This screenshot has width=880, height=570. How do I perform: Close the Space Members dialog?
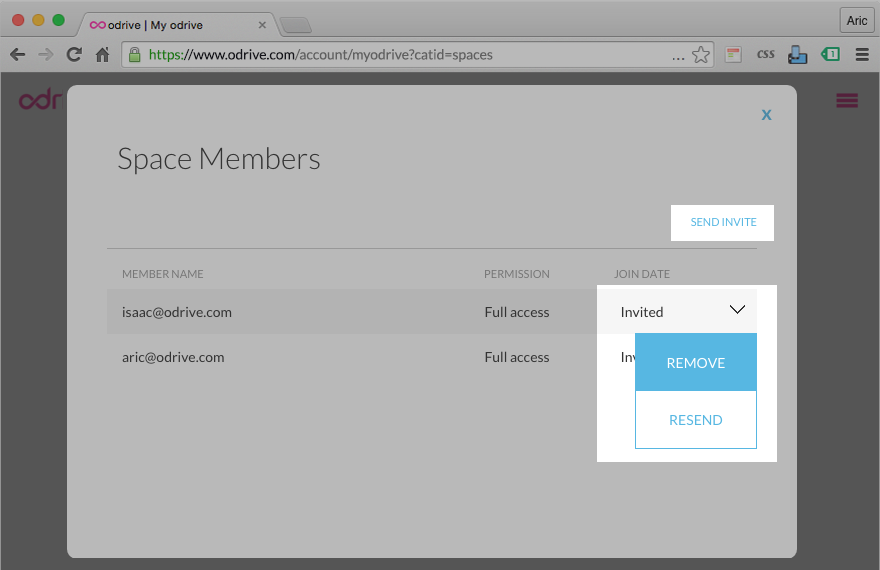tap(766, 114)
